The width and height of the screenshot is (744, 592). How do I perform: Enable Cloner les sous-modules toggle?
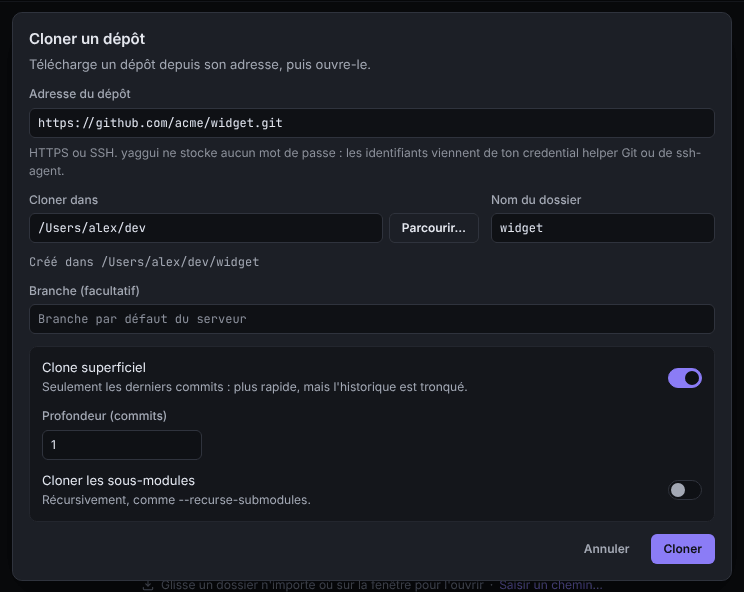pos(685,490)
